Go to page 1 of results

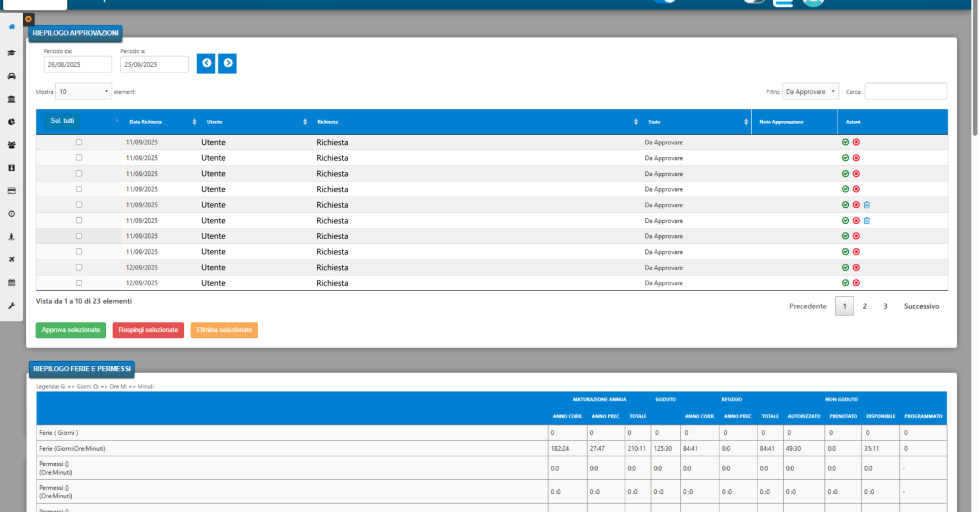(x=844, y=306)
